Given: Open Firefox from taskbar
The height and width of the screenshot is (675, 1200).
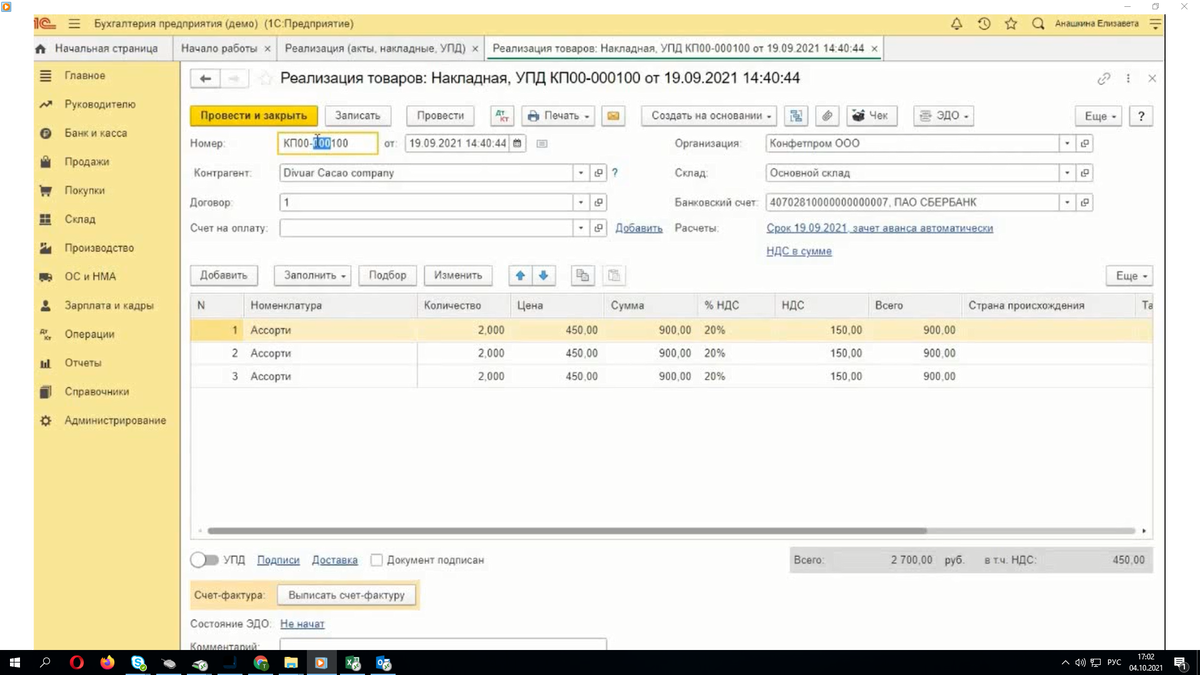Looking at the screenshot, I should click(107, 662).
